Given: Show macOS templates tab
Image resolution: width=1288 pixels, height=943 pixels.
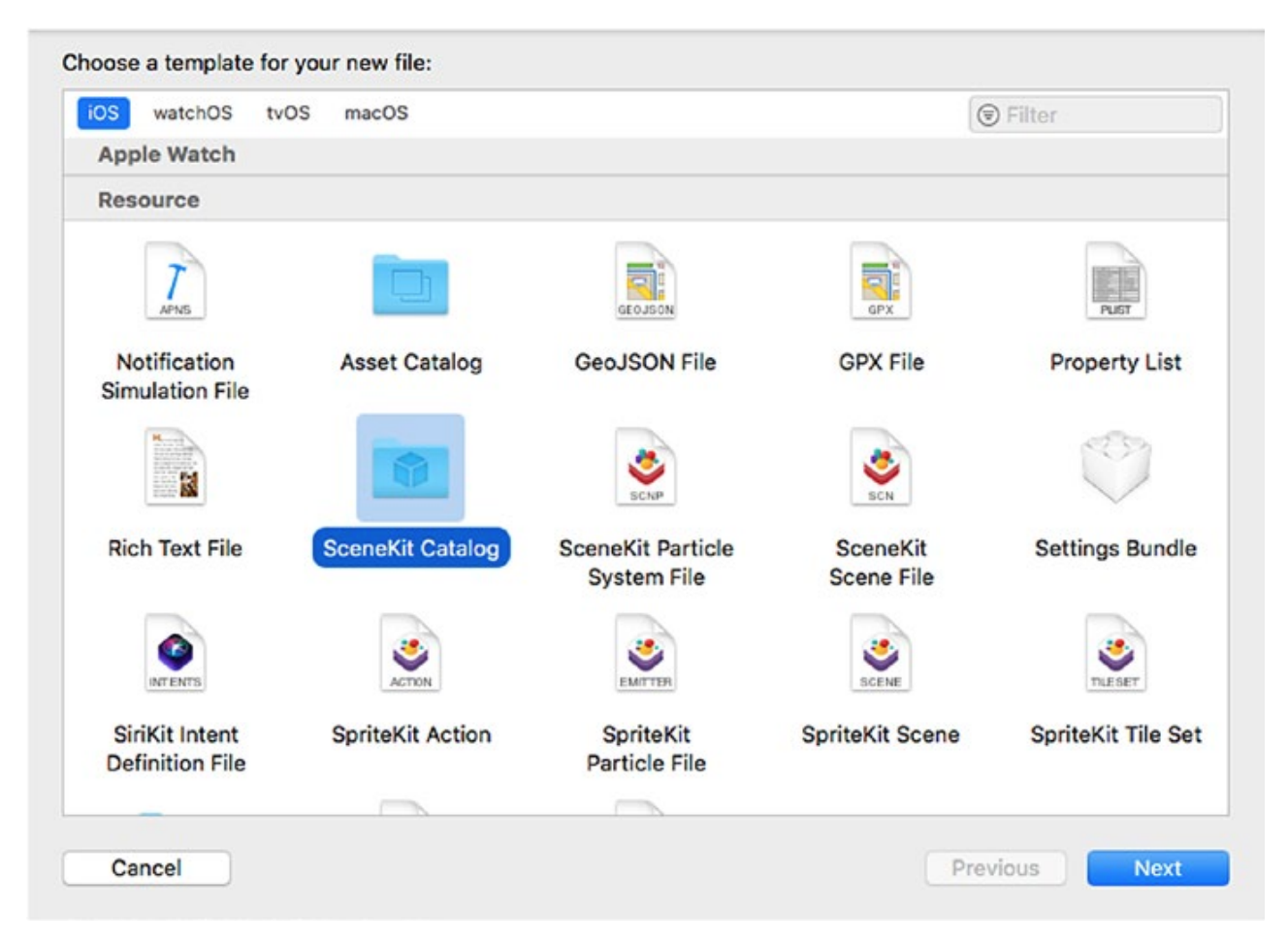Looking at the screenshot, I should tap(376, 113).
